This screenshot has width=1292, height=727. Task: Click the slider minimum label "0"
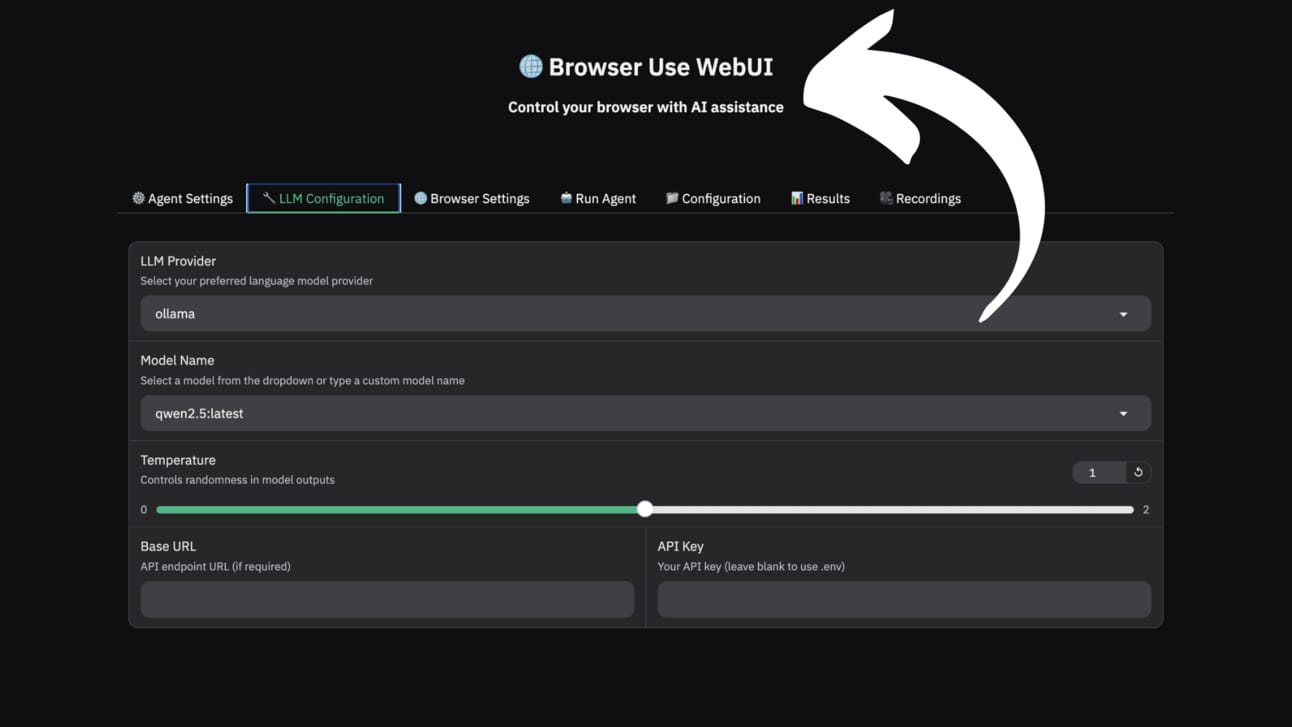click(x=144, y=510)
